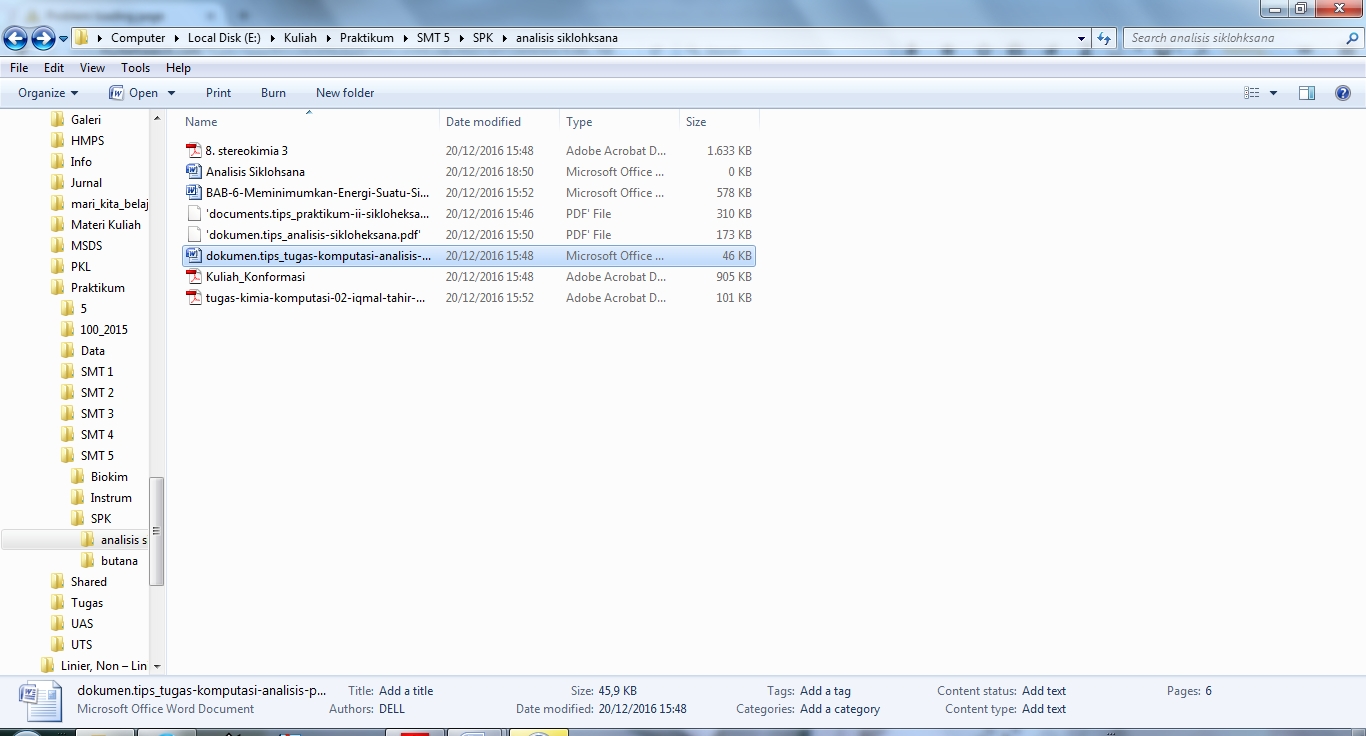Open the Help question mark icon

click(x=1342, y=93)
